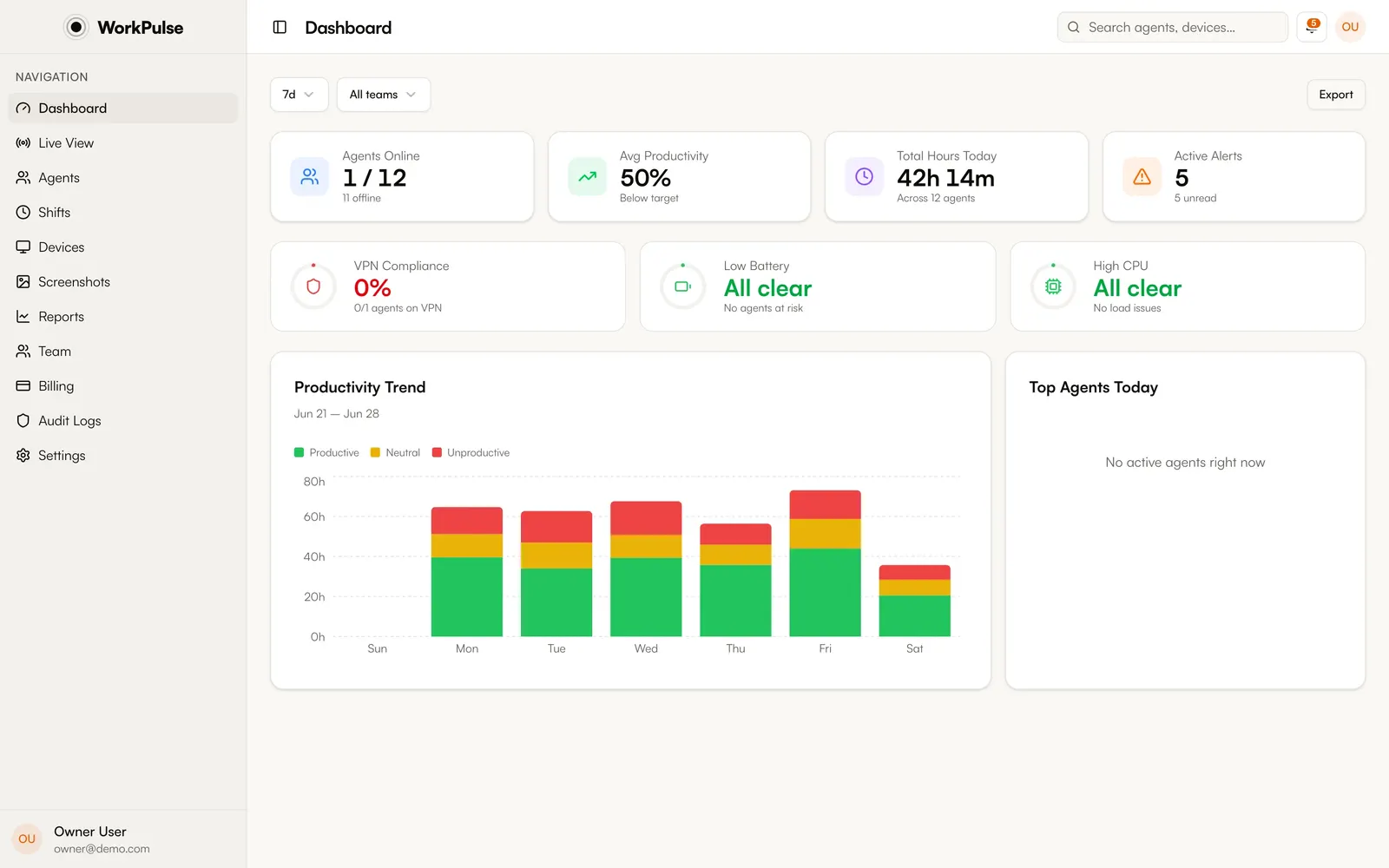The height and width of the screenshot is (868, 1389).
Task: Click the Audit Logs shield icon
Action: click(23, 421)
